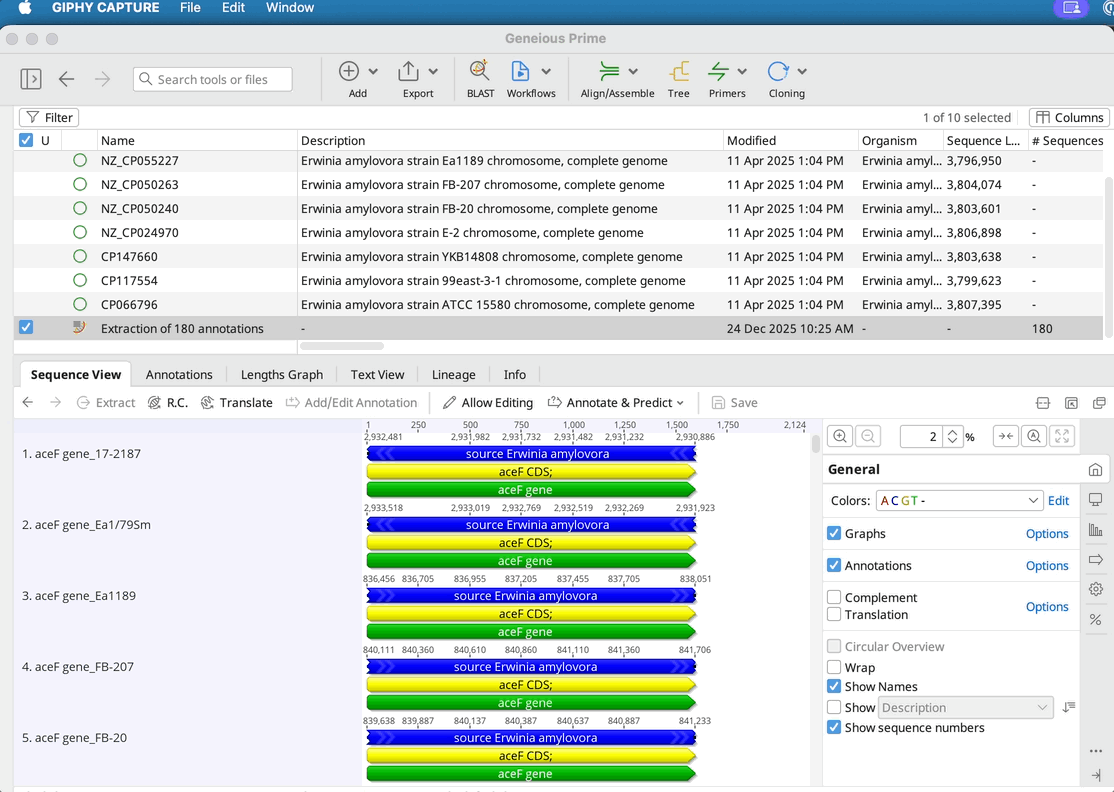Screen dimensions: 1114x792
Task: Click the blue source annotation on aceF gene_17-2187
Action: tap(530, 454)
